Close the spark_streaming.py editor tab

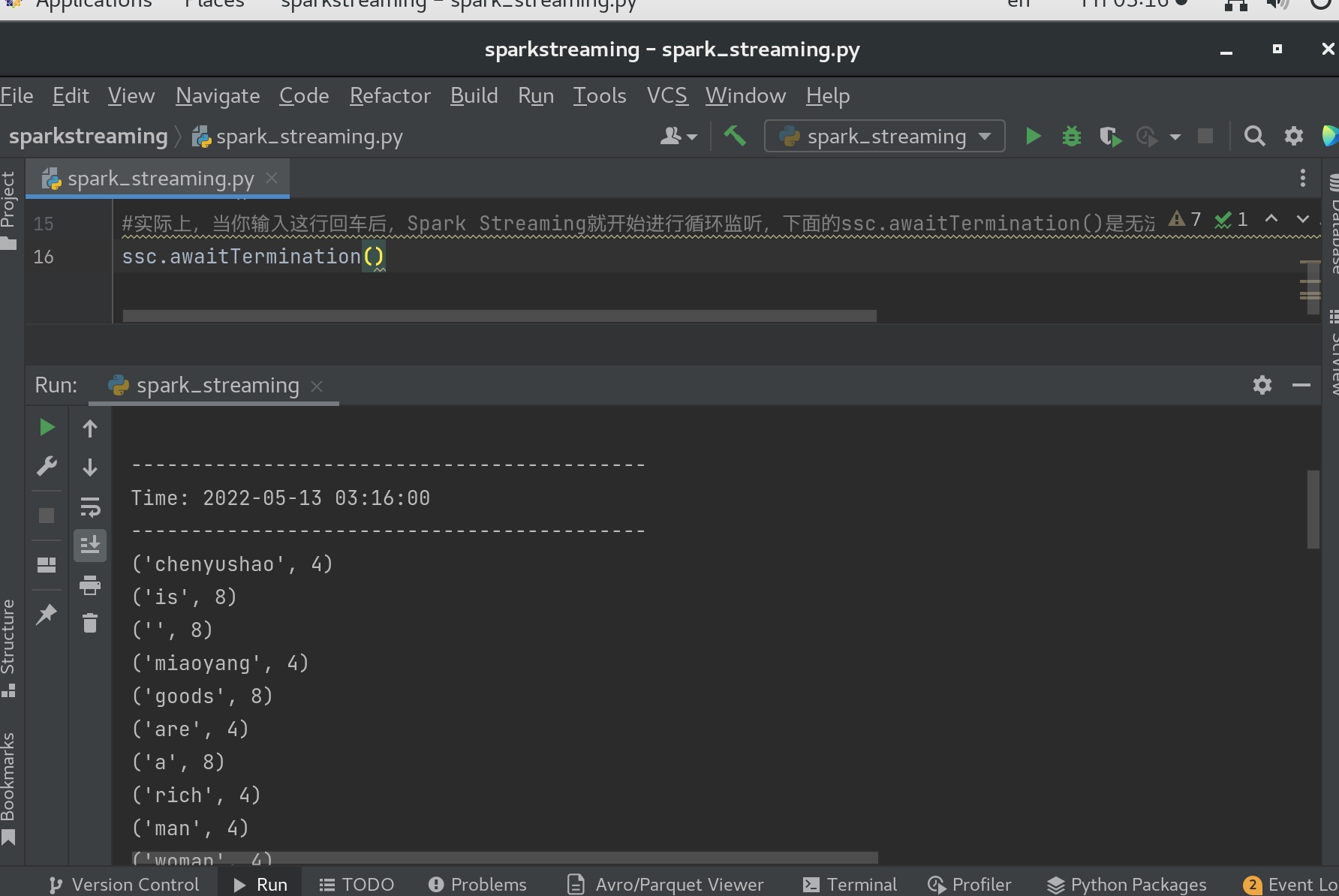272,178
